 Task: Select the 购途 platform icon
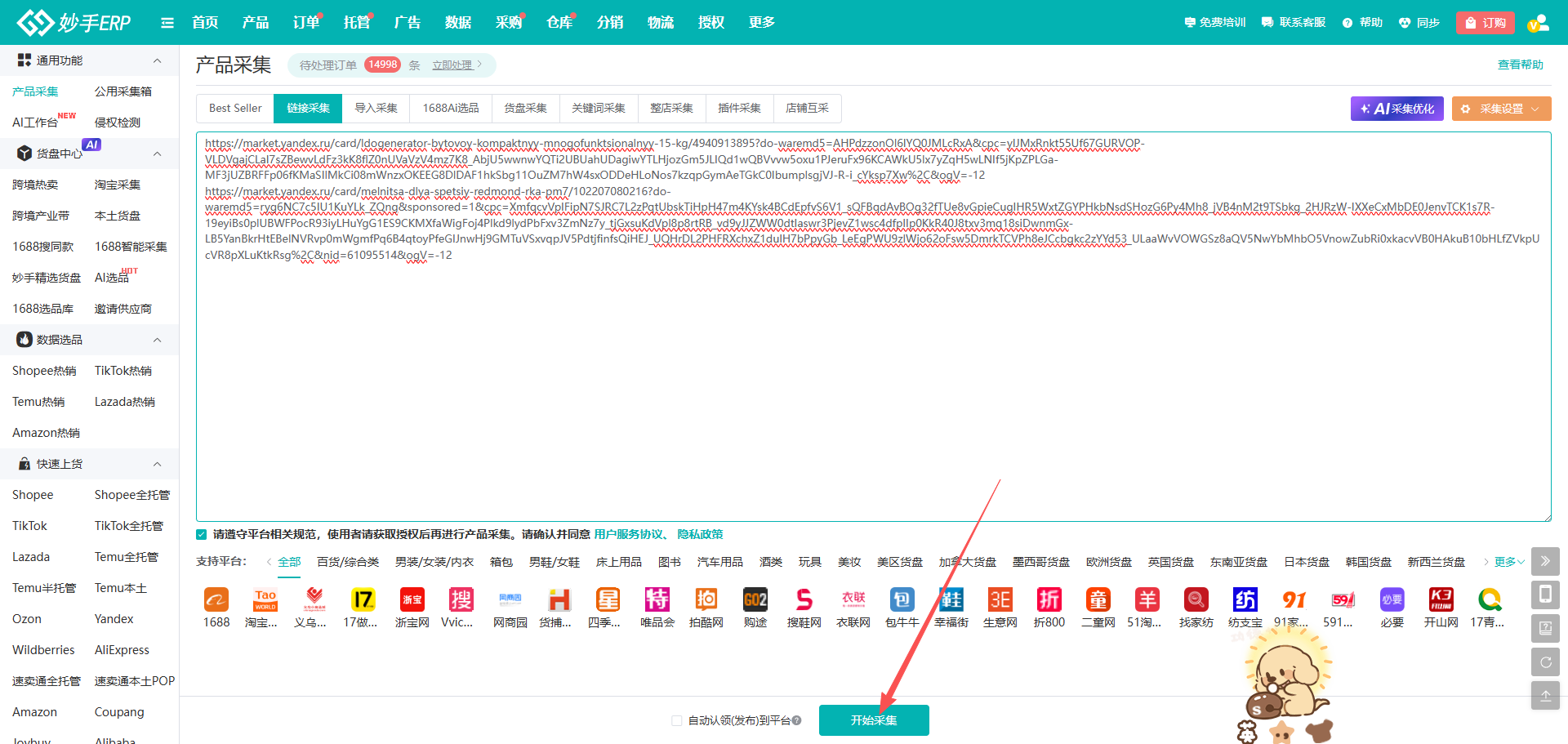pyautogui.click(x=755, y=600)
